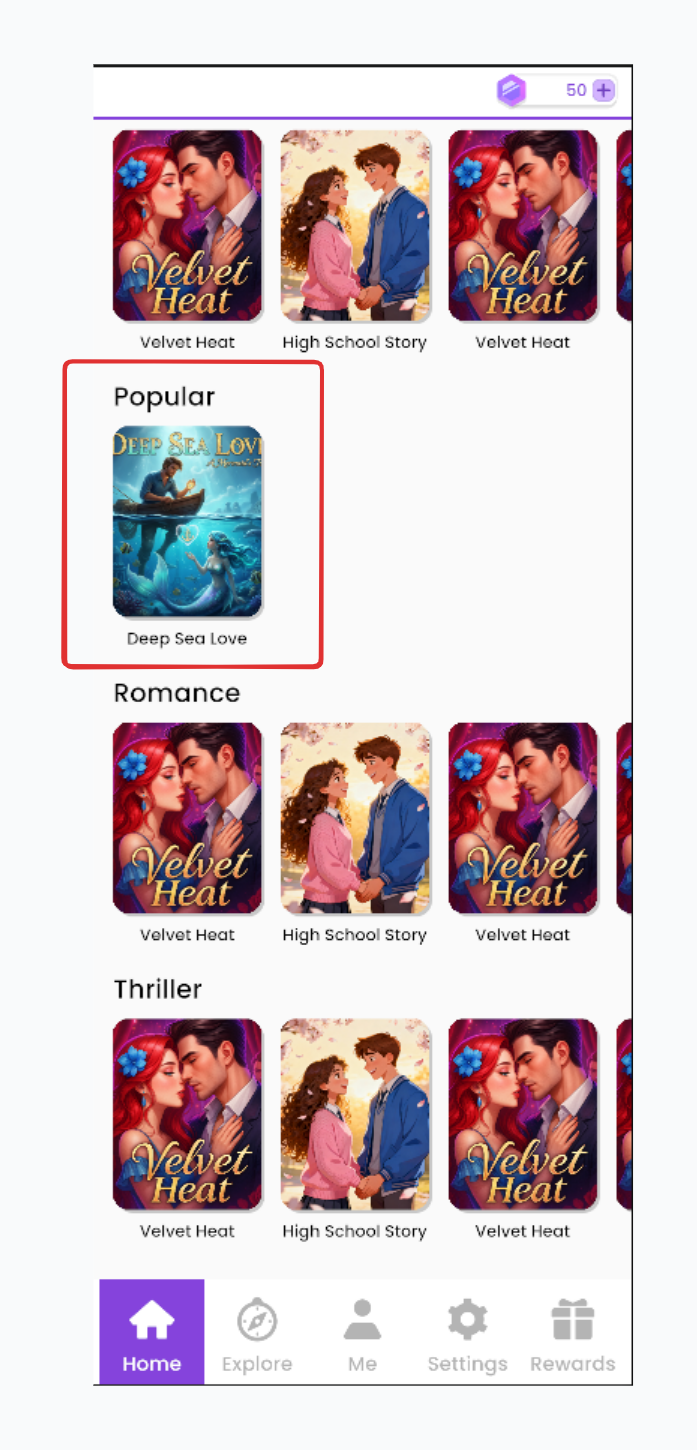697x1450 pixels.
Task: Select the Deep Sea Love title label
Action: click(x=187, y=638)
